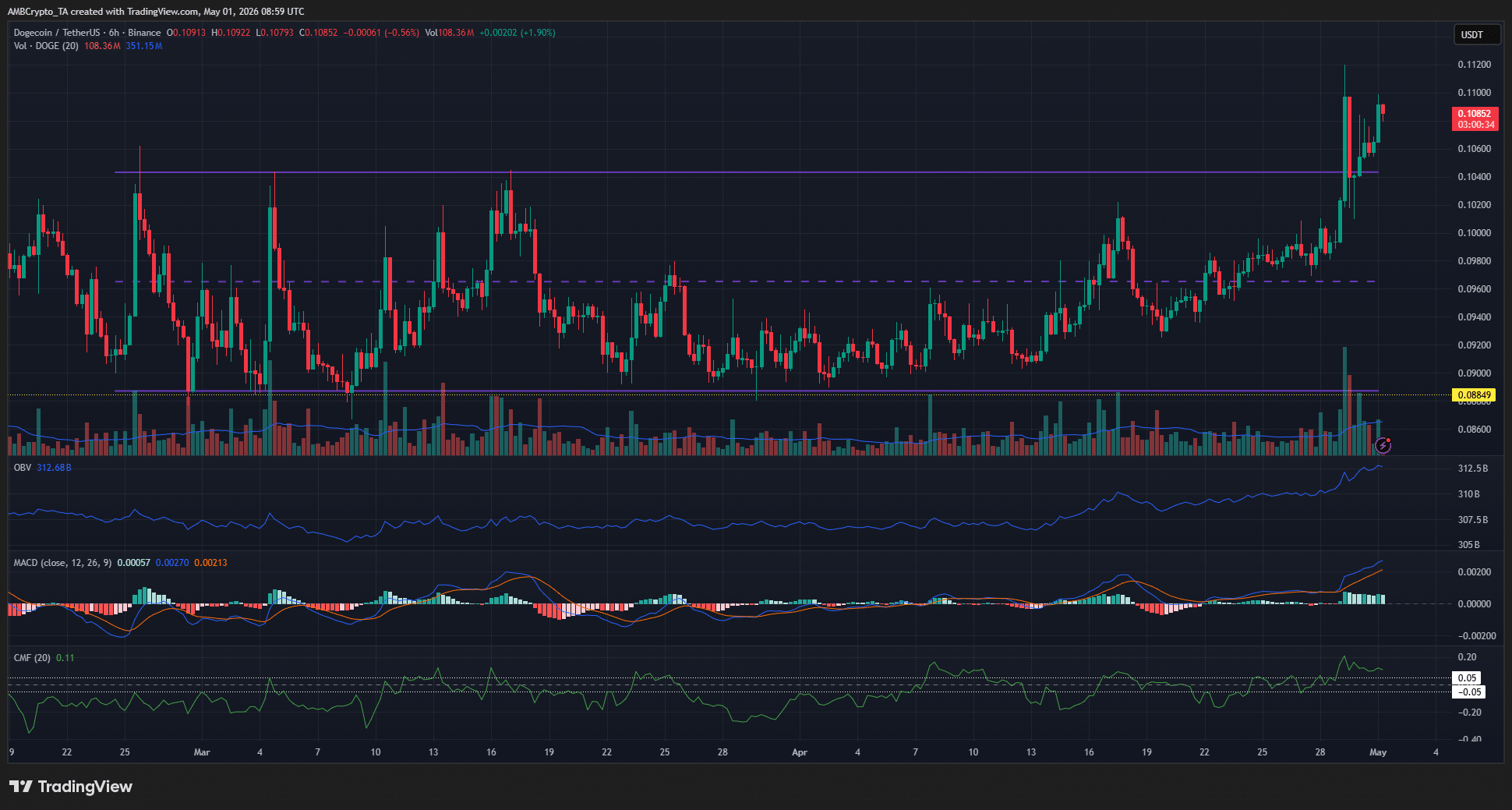The height and width of the screenshot is (810, 1512).
Task: Click the open value O0.10913
Action: tap(186, 33)
